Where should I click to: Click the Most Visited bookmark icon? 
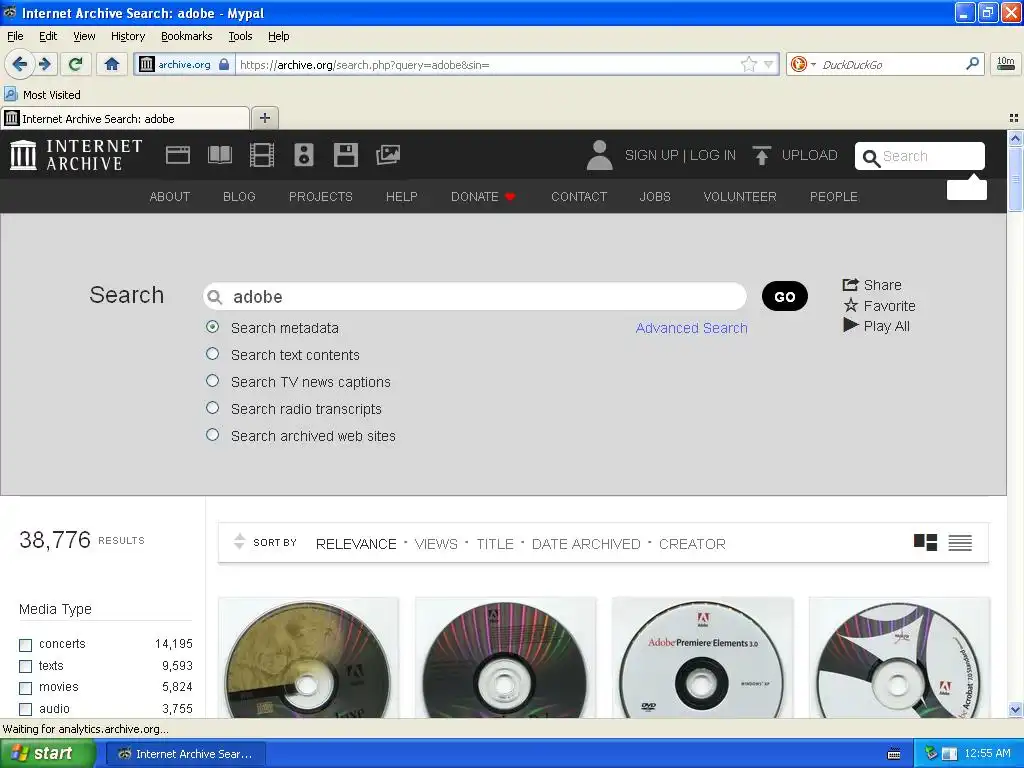[10, 94]
